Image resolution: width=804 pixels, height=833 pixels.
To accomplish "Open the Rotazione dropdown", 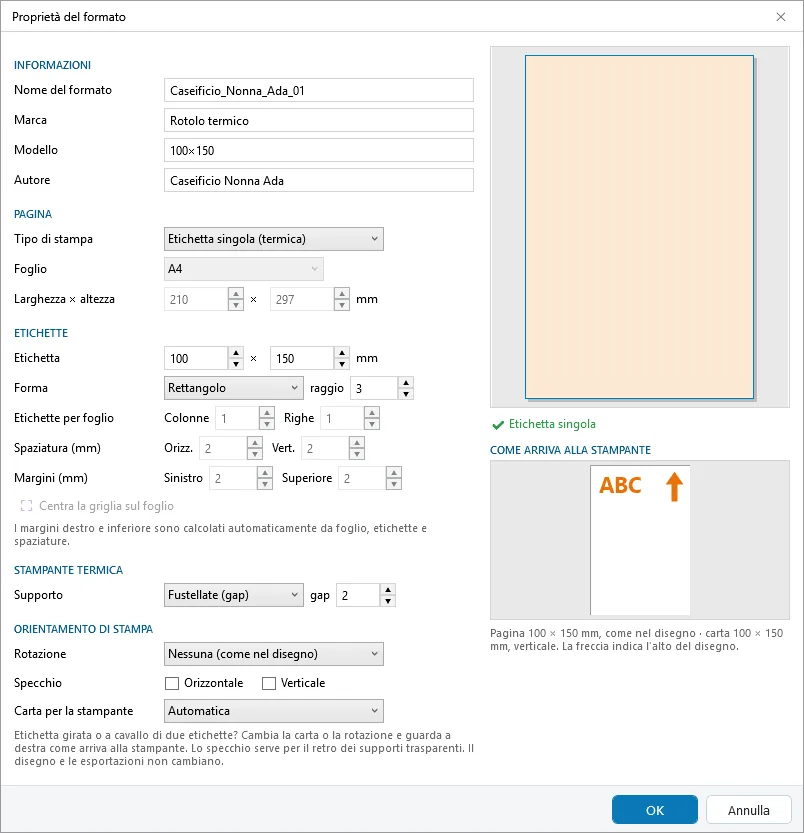I will point(274,654).
